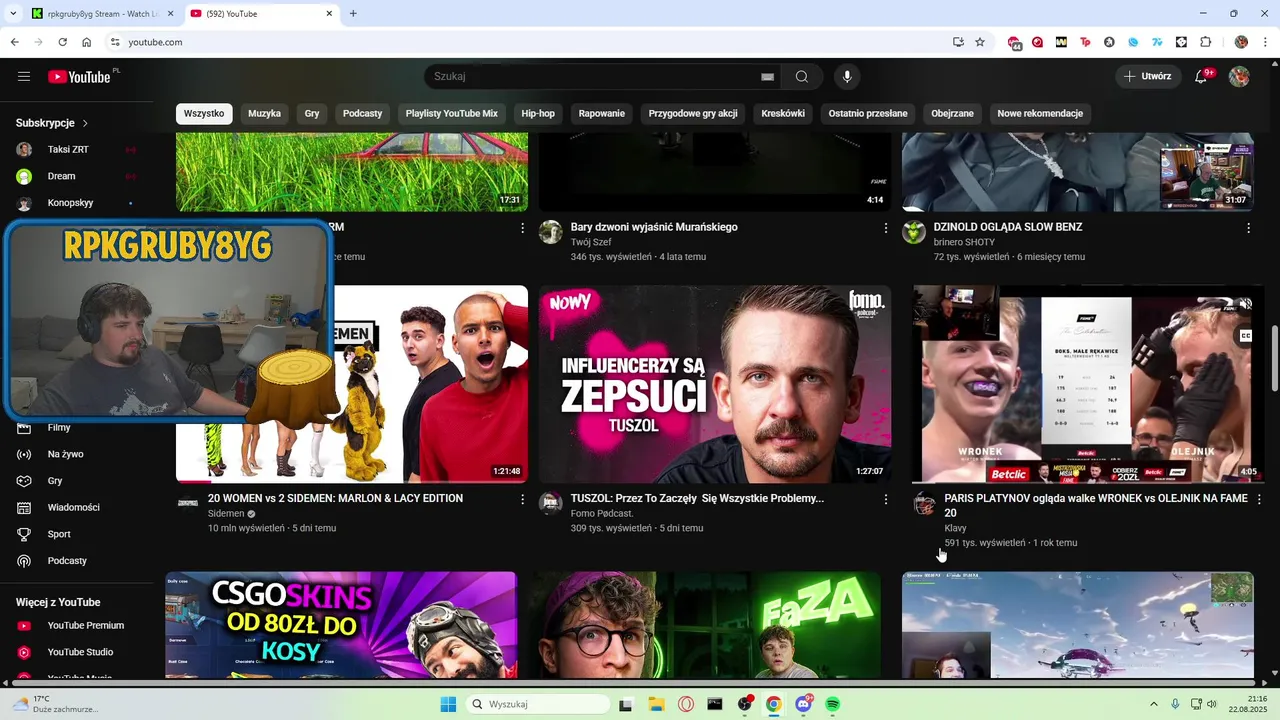Open more options for DZINOLD OGLĄDA SLOW BENZ
The image size is (1280, 720).
pyautogui.click(x=1248, y=228)
